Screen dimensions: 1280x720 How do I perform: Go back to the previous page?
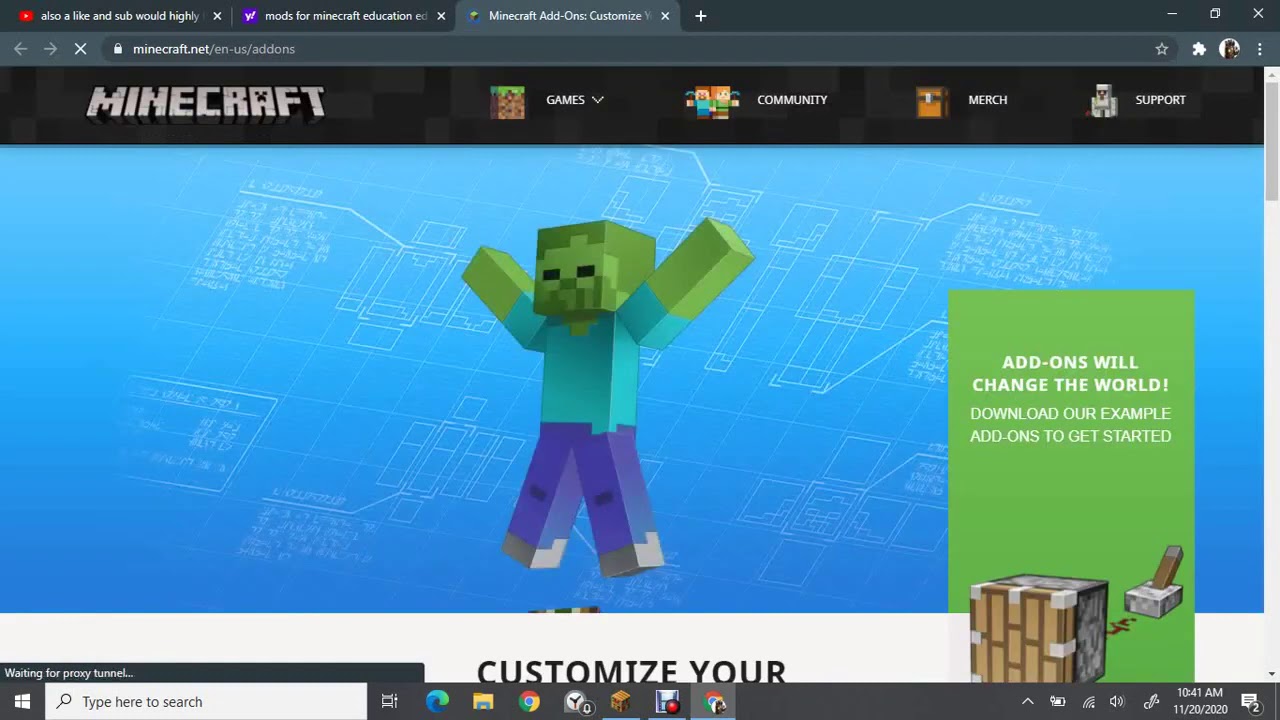21,49
